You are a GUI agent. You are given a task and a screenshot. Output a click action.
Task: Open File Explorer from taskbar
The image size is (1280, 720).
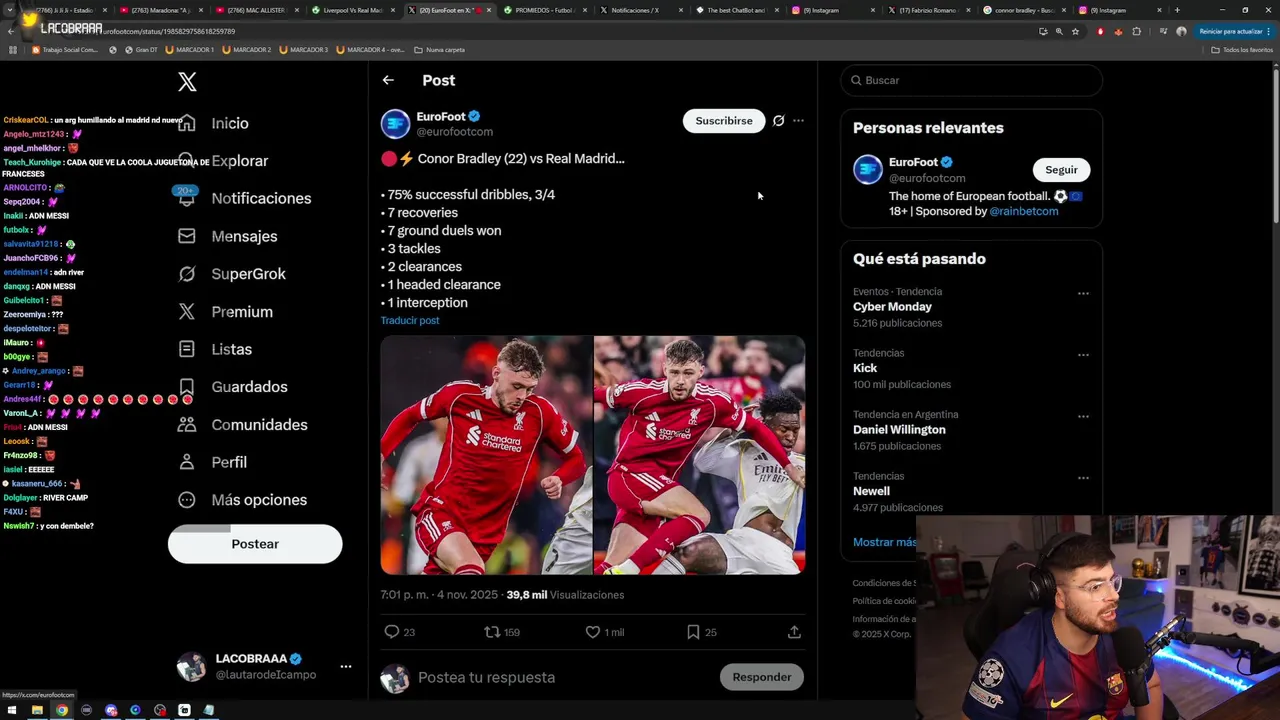tap(37, 710)
